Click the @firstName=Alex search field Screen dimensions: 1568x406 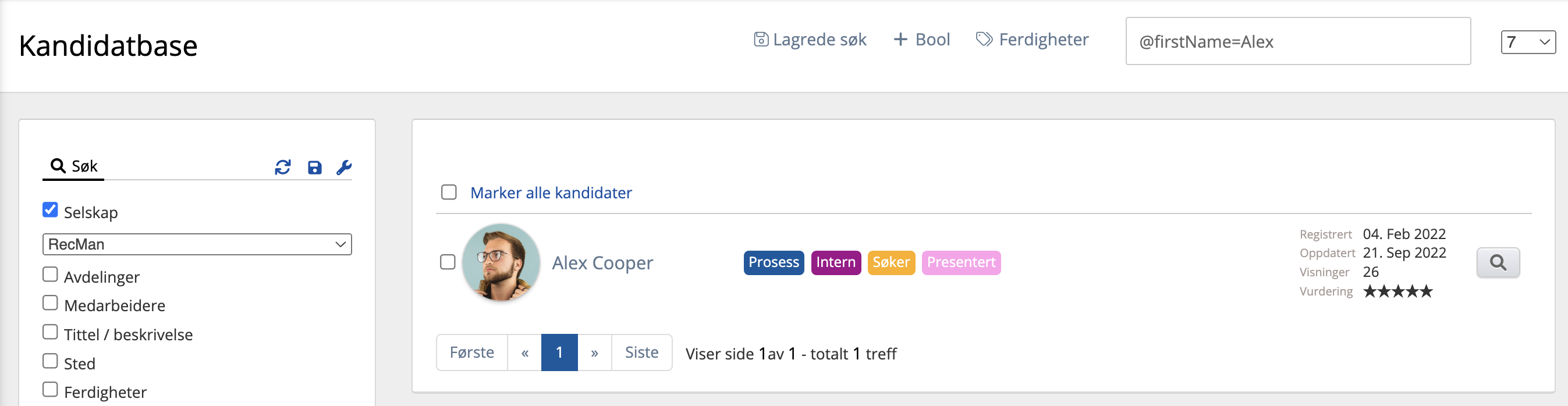pyautogui.click(x=1298, y=41)
